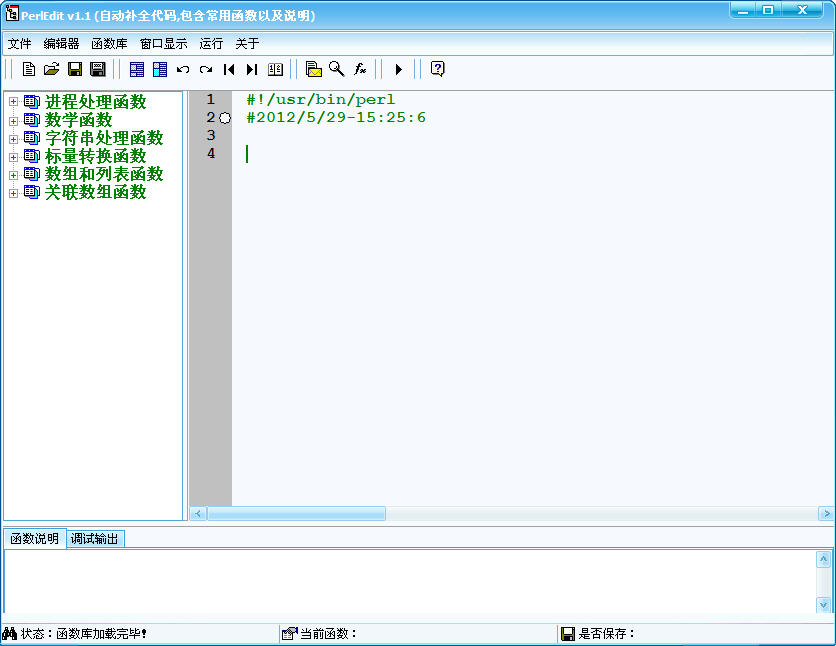Click the jump-to-end arrow icon
836x646 pixels.
pyautogui.click(x=252, y=69)
